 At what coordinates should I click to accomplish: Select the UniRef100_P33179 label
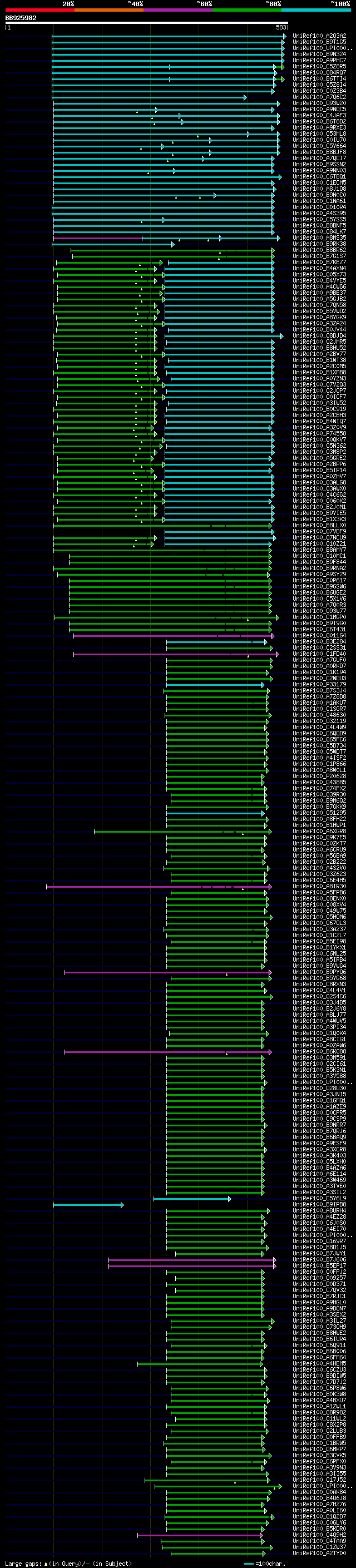click(319, 684)
